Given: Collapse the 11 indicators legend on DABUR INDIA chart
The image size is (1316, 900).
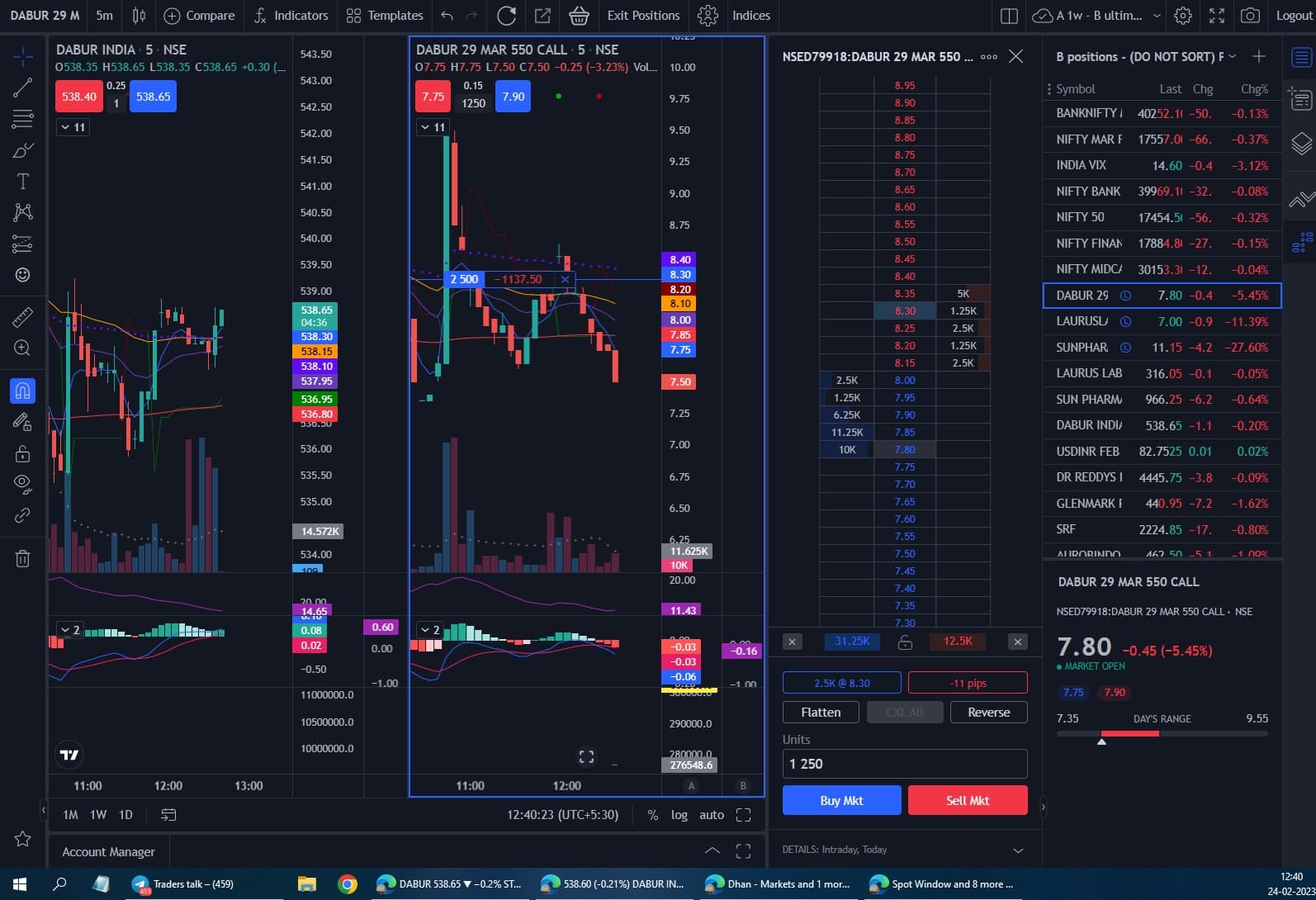Looking at the screenshot, I should tap(73, 127).
